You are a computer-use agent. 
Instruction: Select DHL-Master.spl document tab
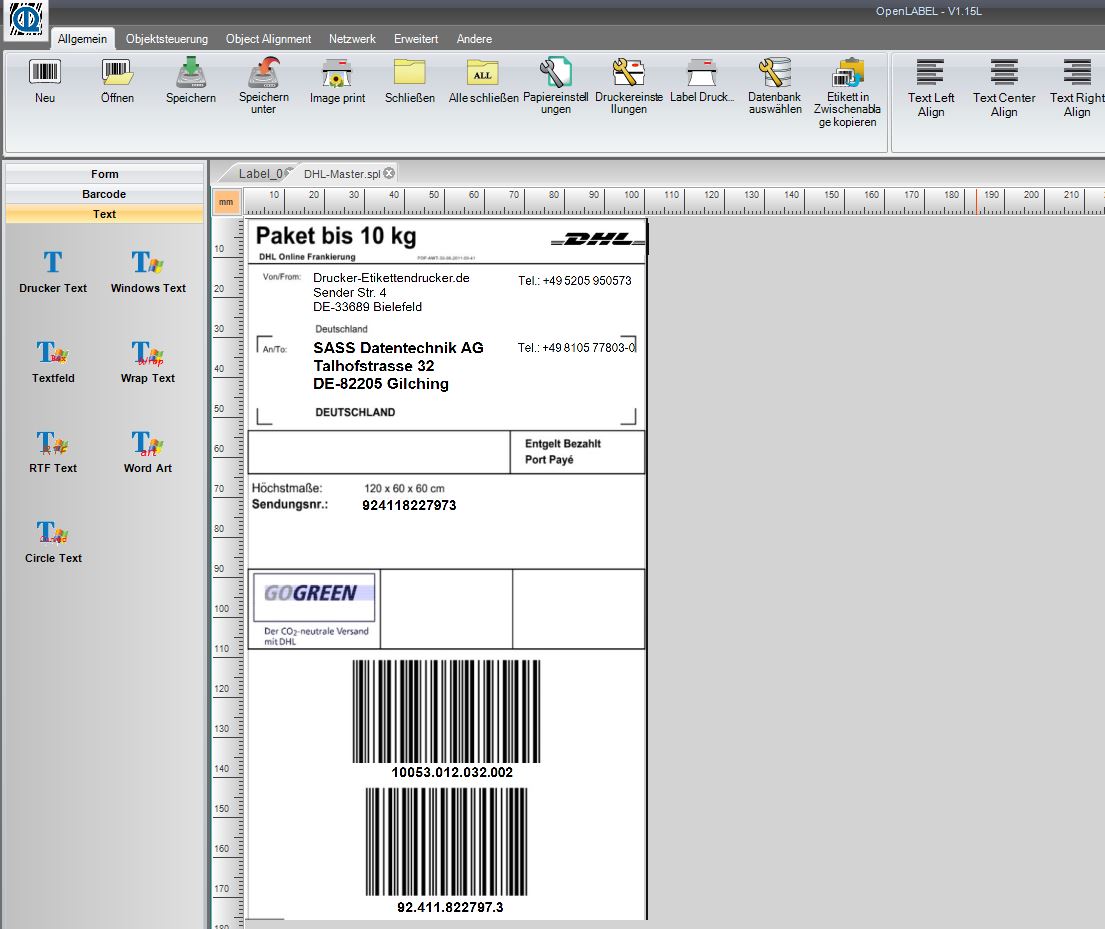click(342, 173)
